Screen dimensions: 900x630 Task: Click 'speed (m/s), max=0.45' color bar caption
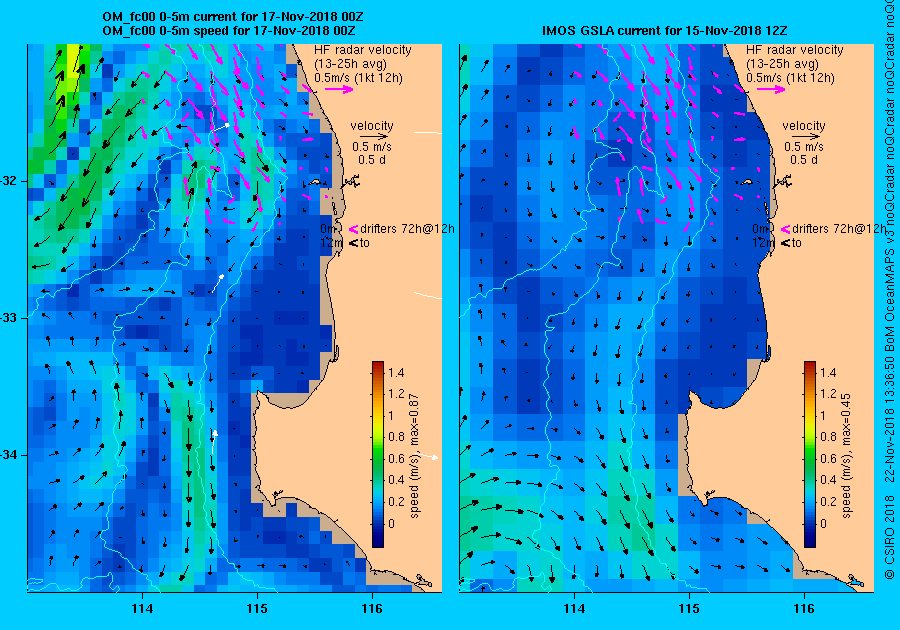pyautogui.click(x=847, y=456)
